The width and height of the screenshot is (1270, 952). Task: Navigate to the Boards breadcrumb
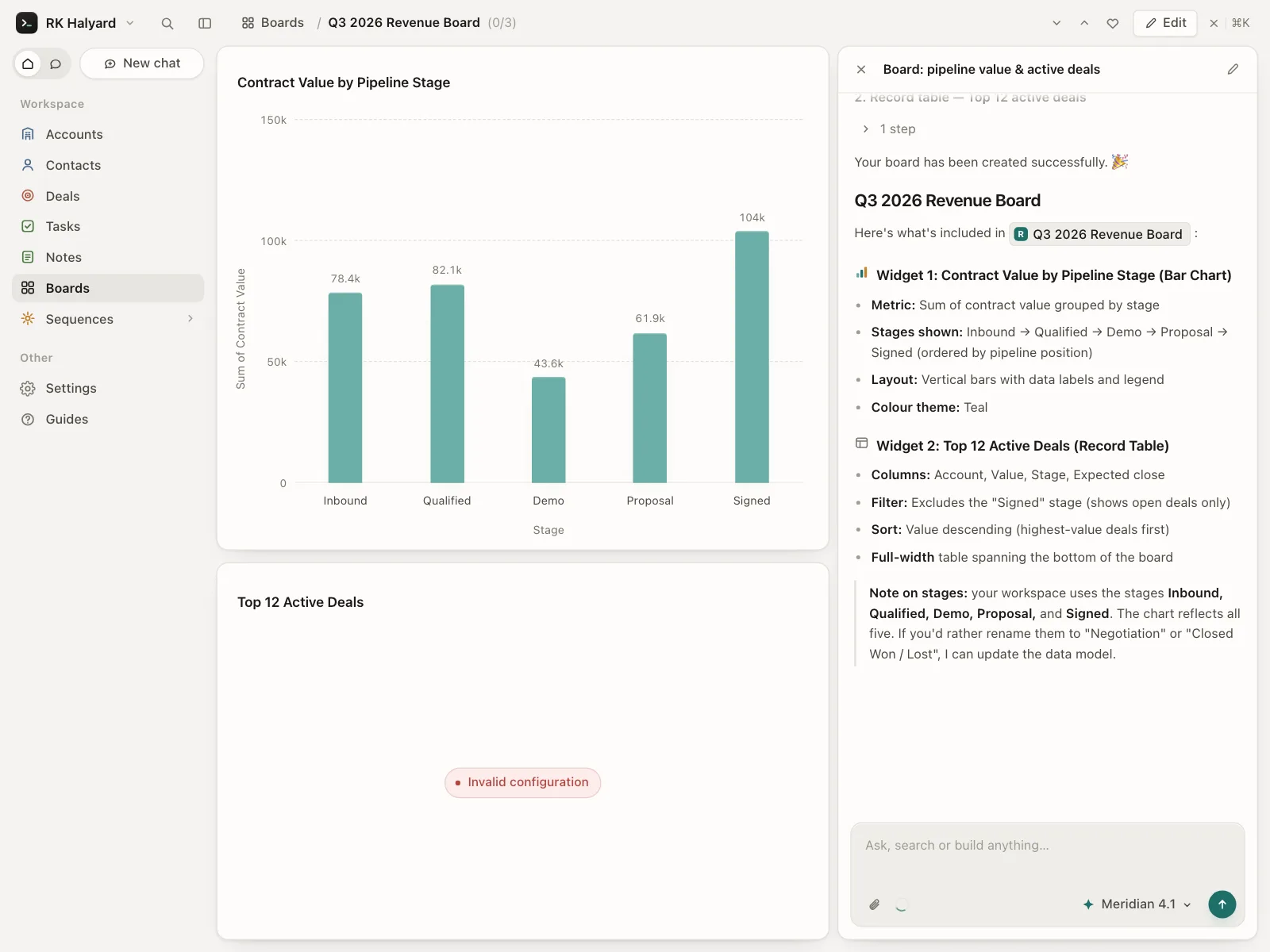pyautogui.click(x=273, y=23)
